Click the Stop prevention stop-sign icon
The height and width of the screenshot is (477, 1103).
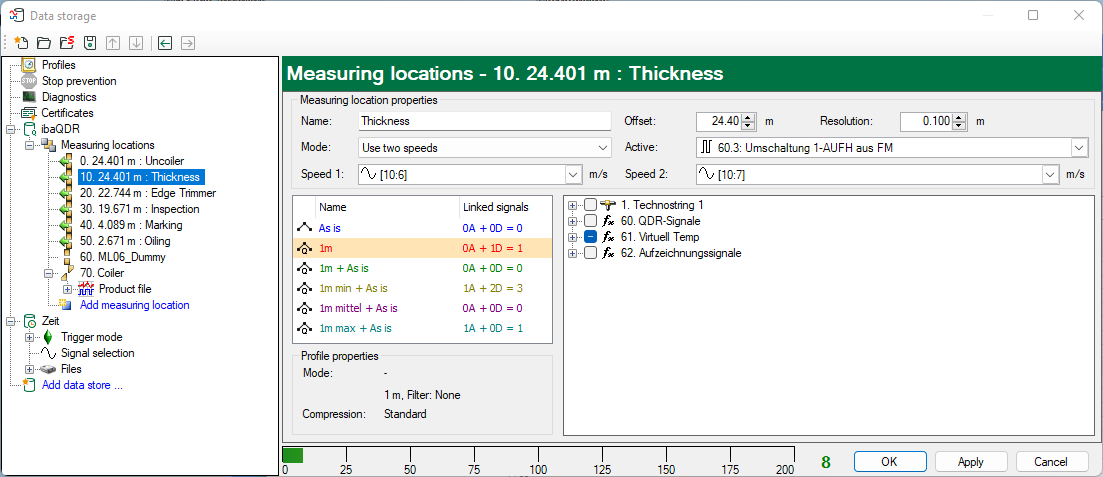coord(29,81)
